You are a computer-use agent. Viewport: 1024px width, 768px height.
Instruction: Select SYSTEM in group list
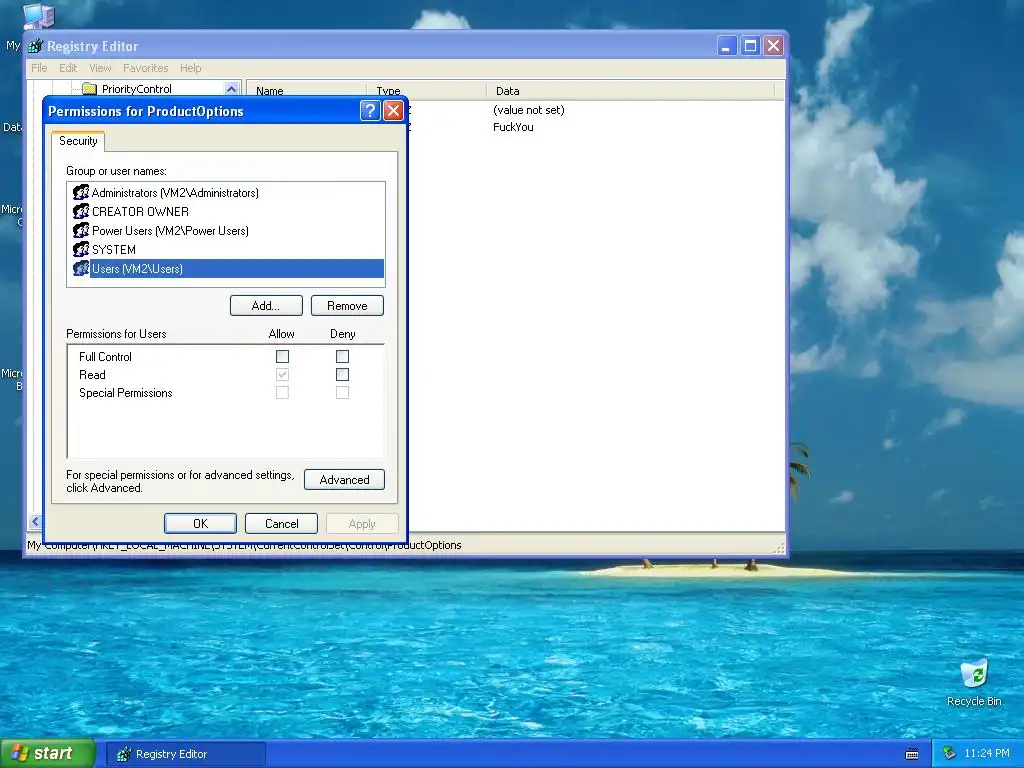click(x=114, y=249)
